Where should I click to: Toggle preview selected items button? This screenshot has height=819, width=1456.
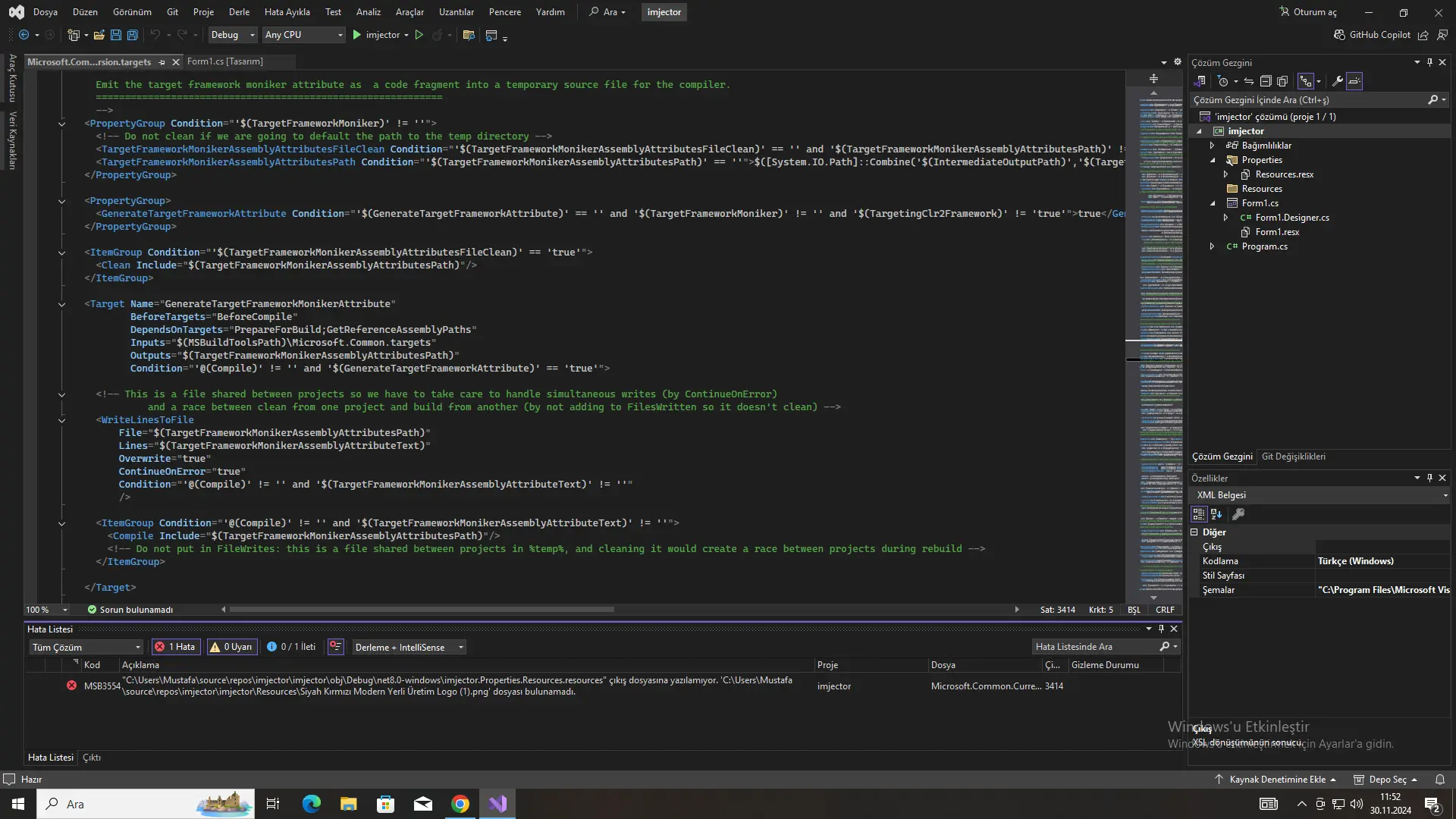pyautogui.click(x=1354, y=81)
